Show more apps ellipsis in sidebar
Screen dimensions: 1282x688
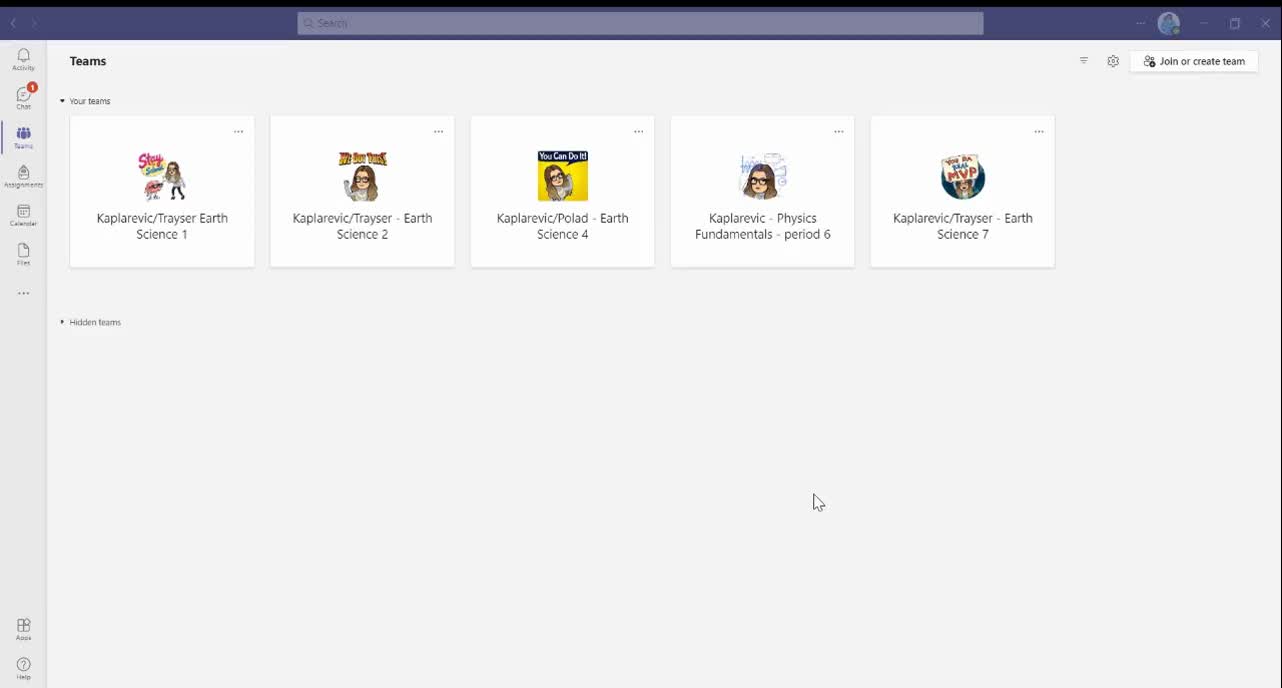(23, 294)
